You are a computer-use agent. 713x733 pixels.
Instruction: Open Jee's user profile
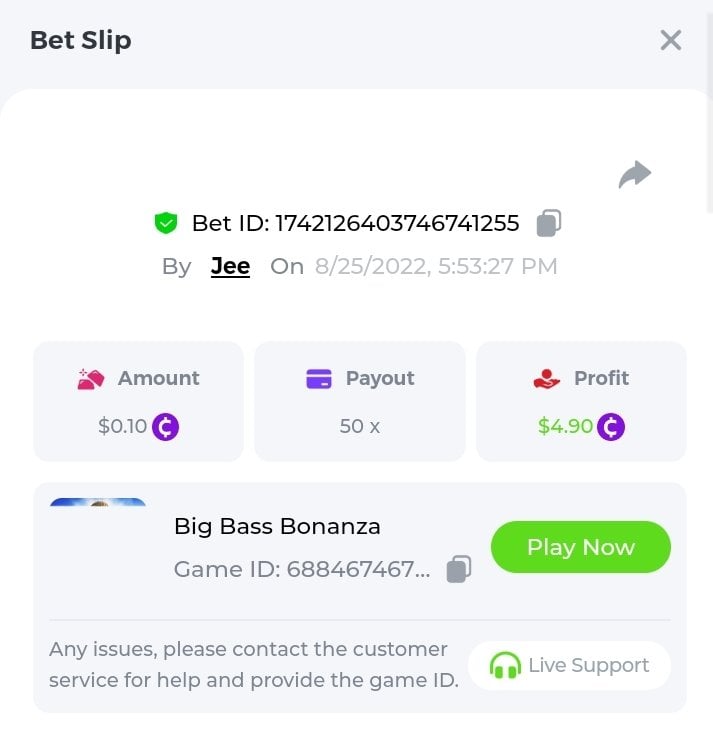[230, 266]
